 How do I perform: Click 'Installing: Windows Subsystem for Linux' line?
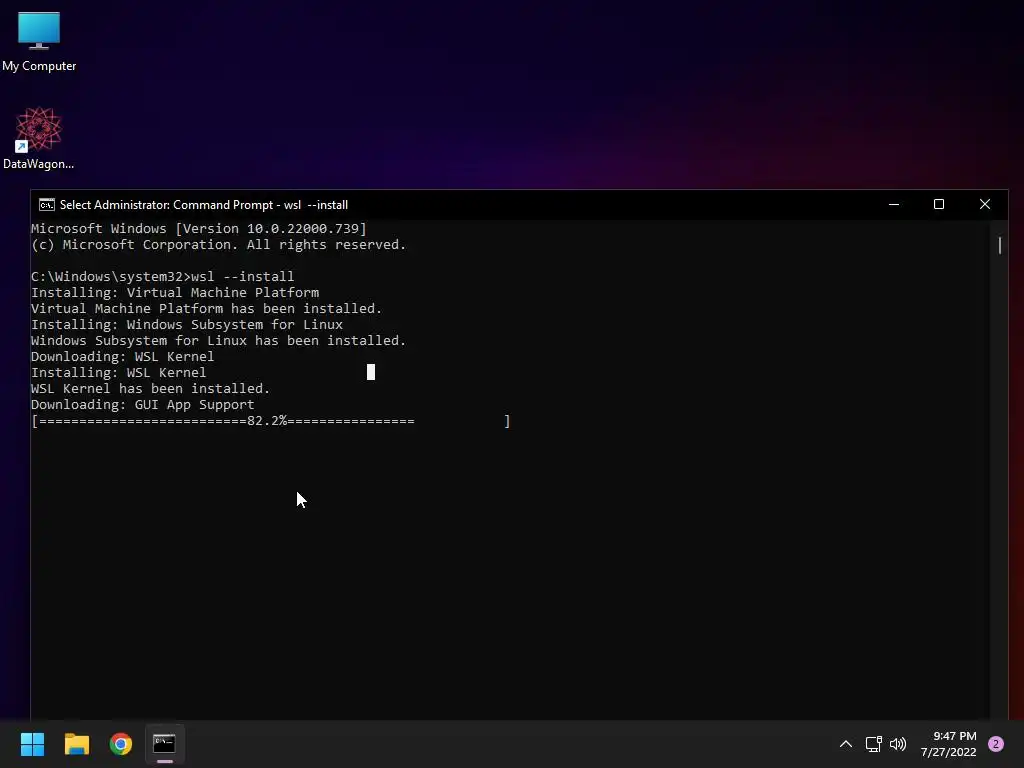click(x=187, y=325)
